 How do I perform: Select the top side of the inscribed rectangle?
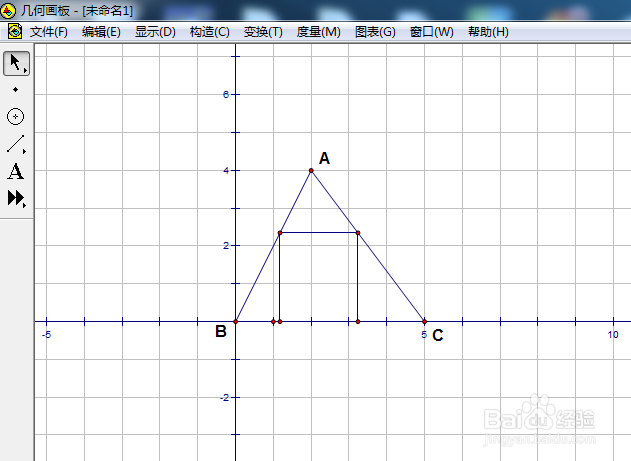point(319,233)
